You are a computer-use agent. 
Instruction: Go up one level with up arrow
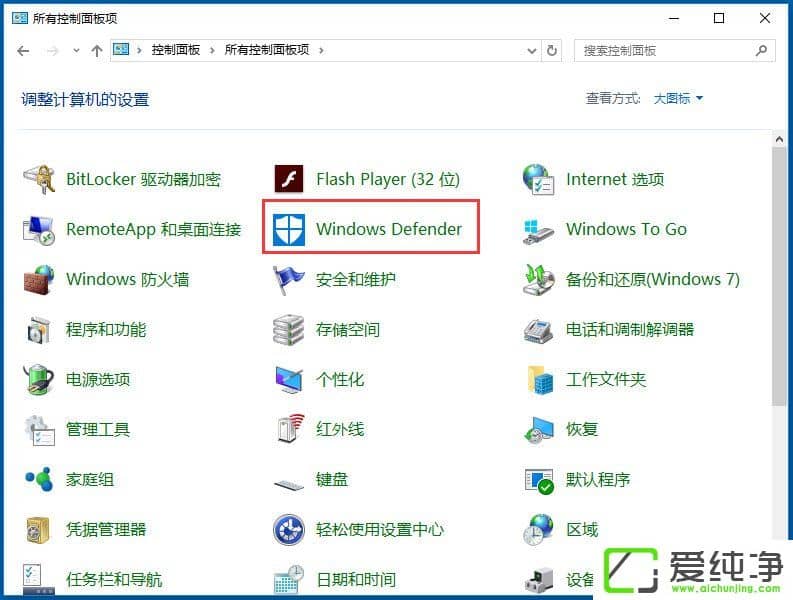pos(97,51)
